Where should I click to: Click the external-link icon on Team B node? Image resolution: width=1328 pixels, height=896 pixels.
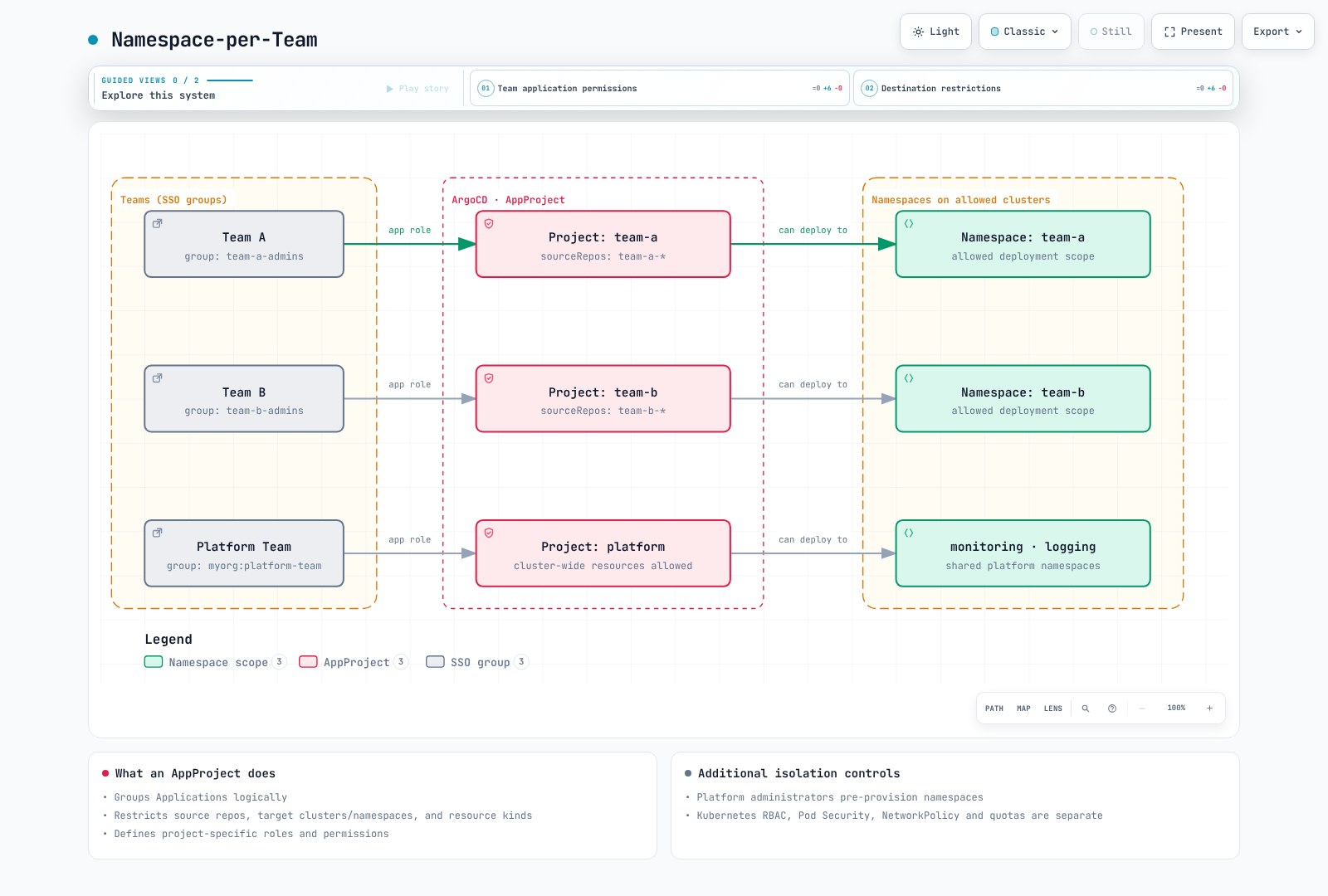point(158,378)
